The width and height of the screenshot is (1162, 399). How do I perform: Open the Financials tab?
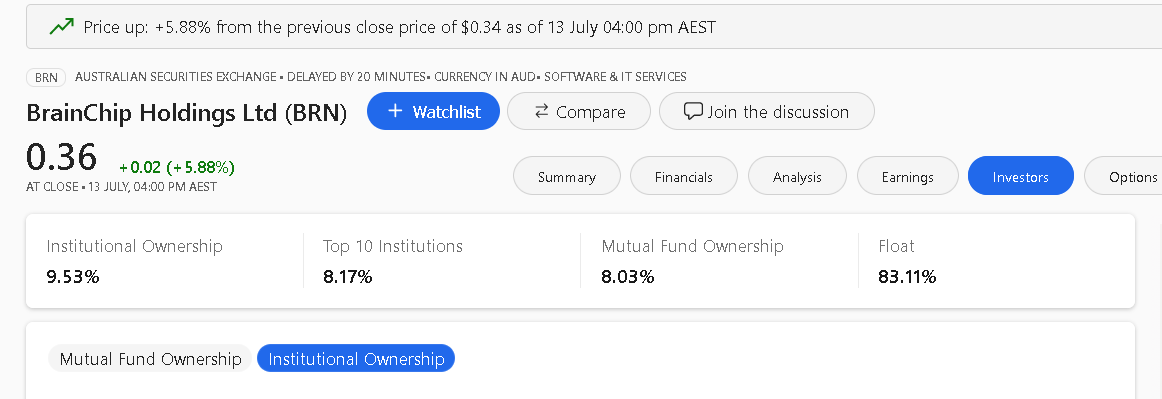pyautogui.click(x=683, y=177)
